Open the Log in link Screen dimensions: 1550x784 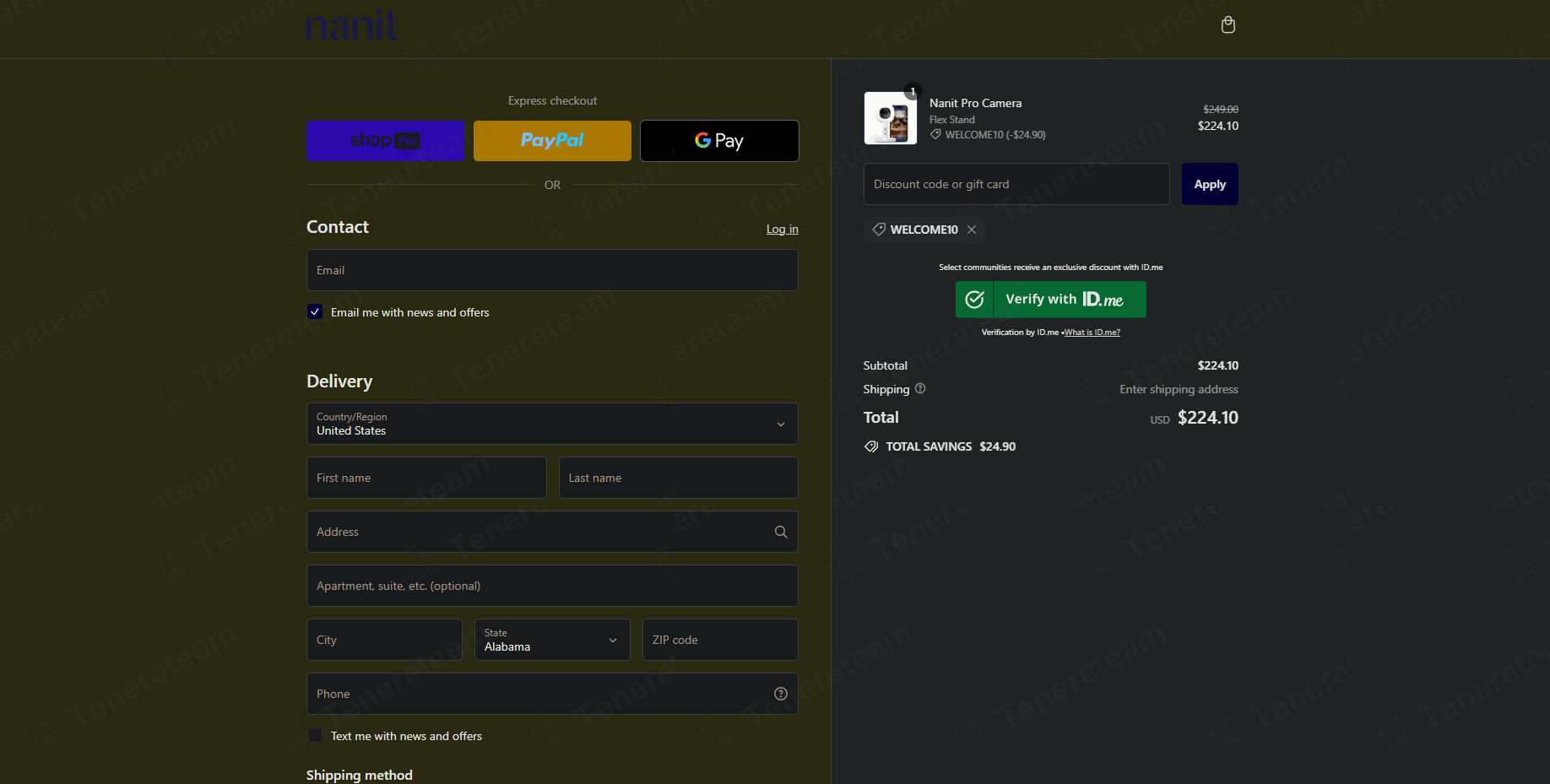(782, 229)
